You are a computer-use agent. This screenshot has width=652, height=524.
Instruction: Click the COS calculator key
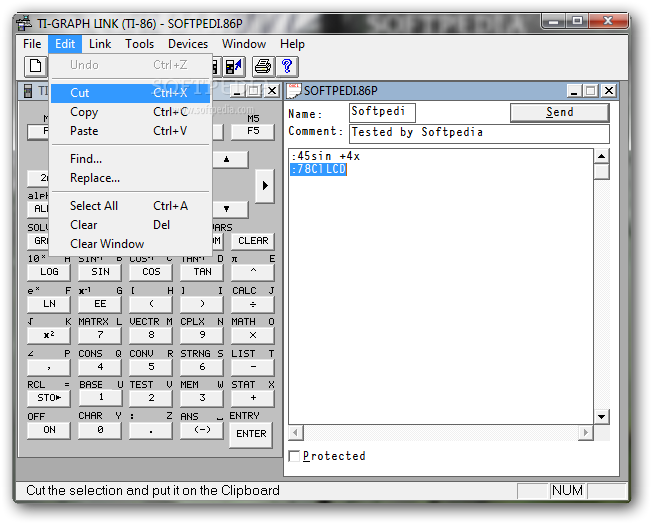pyautogui.click(x=151, y=272)
